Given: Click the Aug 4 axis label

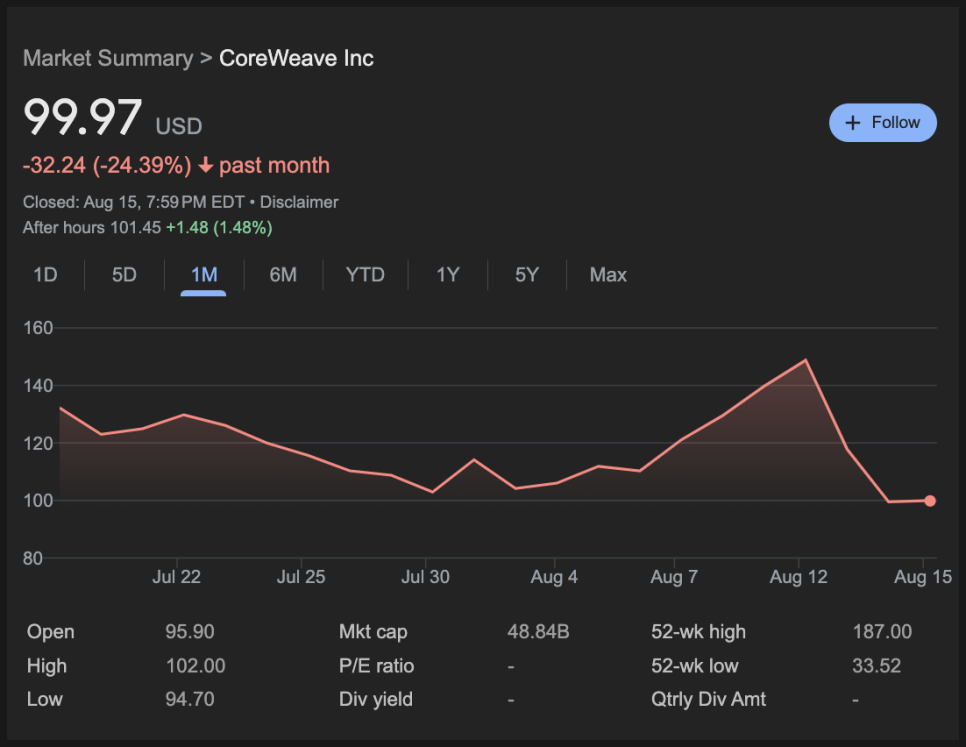Looking at the screenshot, I should pos(554,577).
